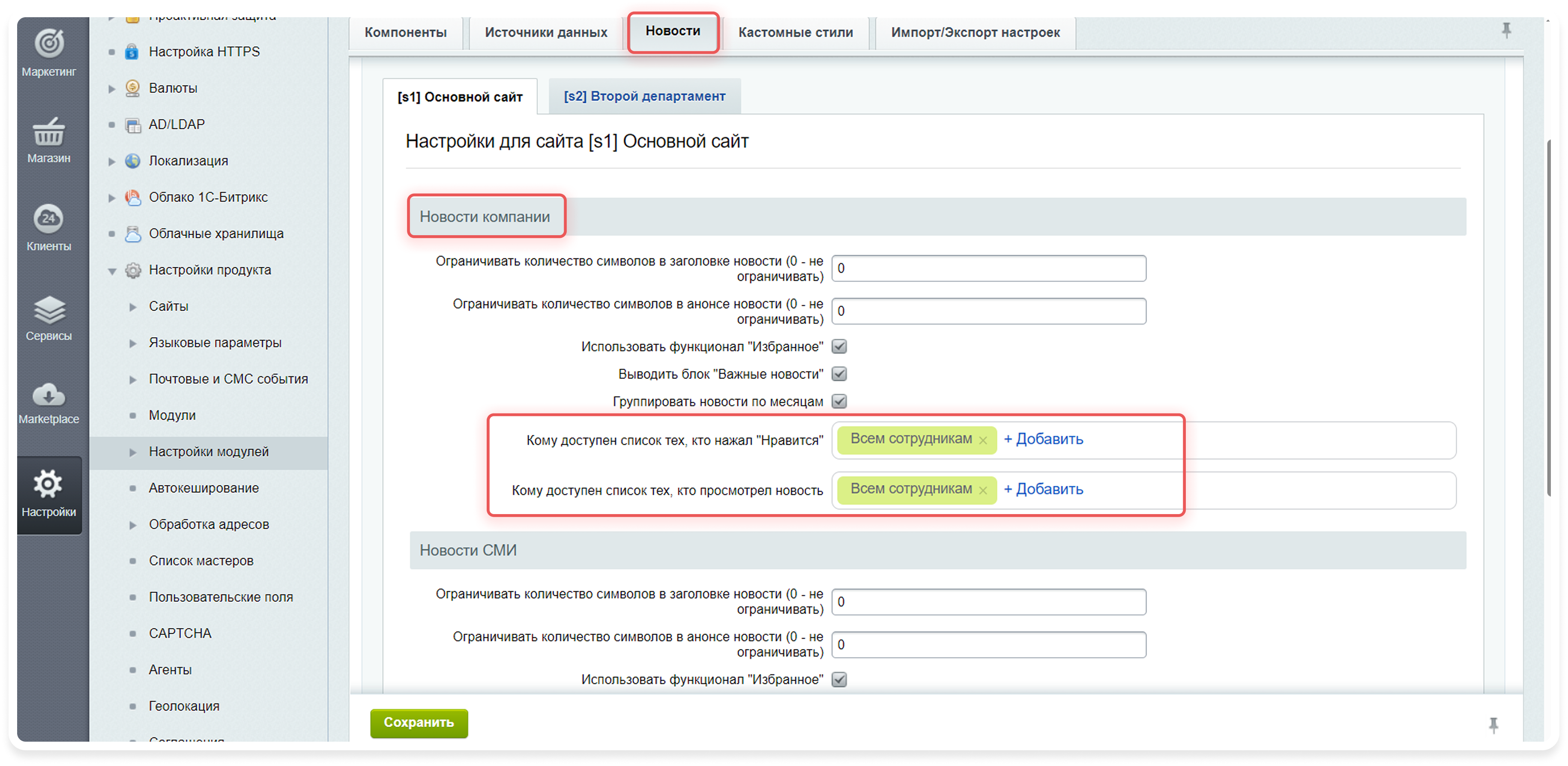Viewport: 1568px width, 766px height.
Task: Switch to the Кастомные стили tab
Action: click(796, 32)
